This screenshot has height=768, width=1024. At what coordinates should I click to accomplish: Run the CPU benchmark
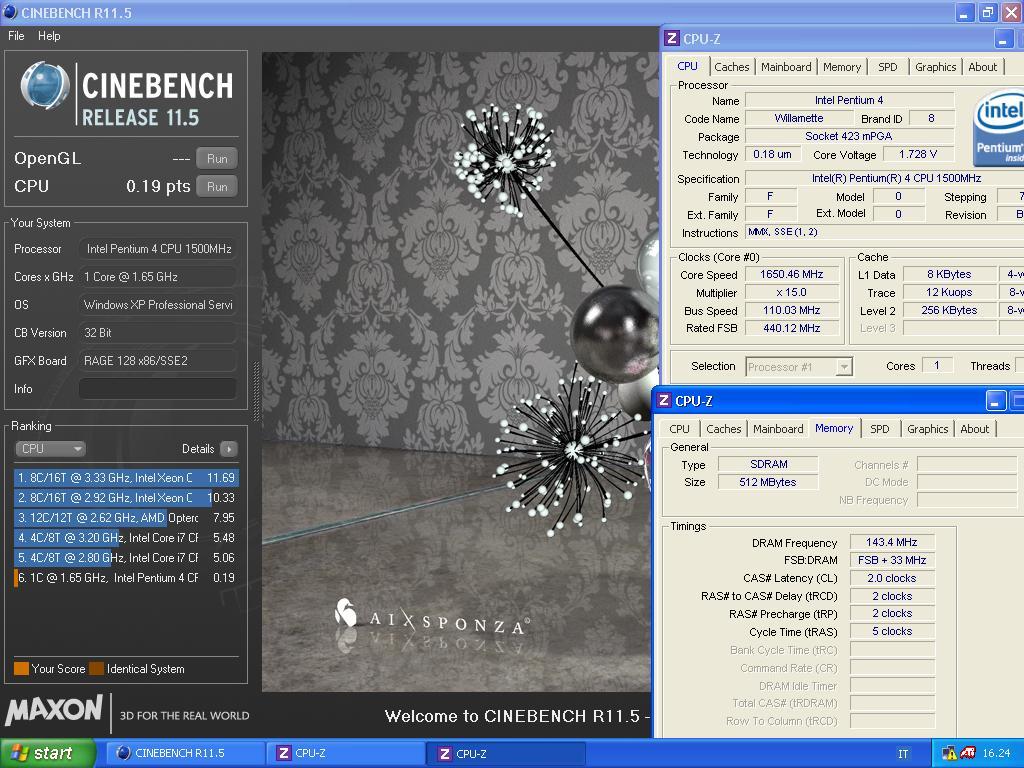pyautogui.click(x=217, y=187)
